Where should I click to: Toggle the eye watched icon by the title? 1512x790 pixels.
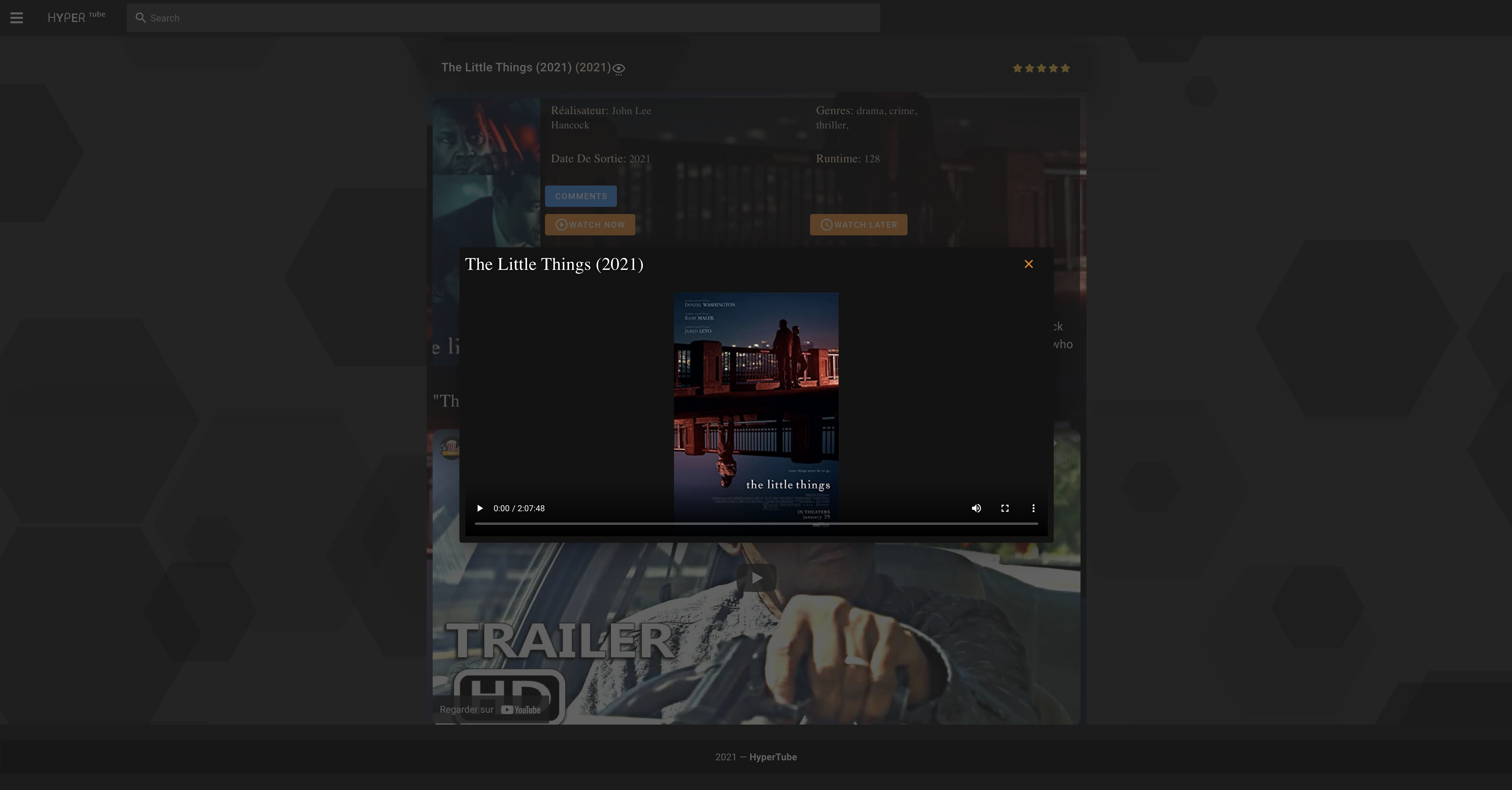(x=619, y=69)
